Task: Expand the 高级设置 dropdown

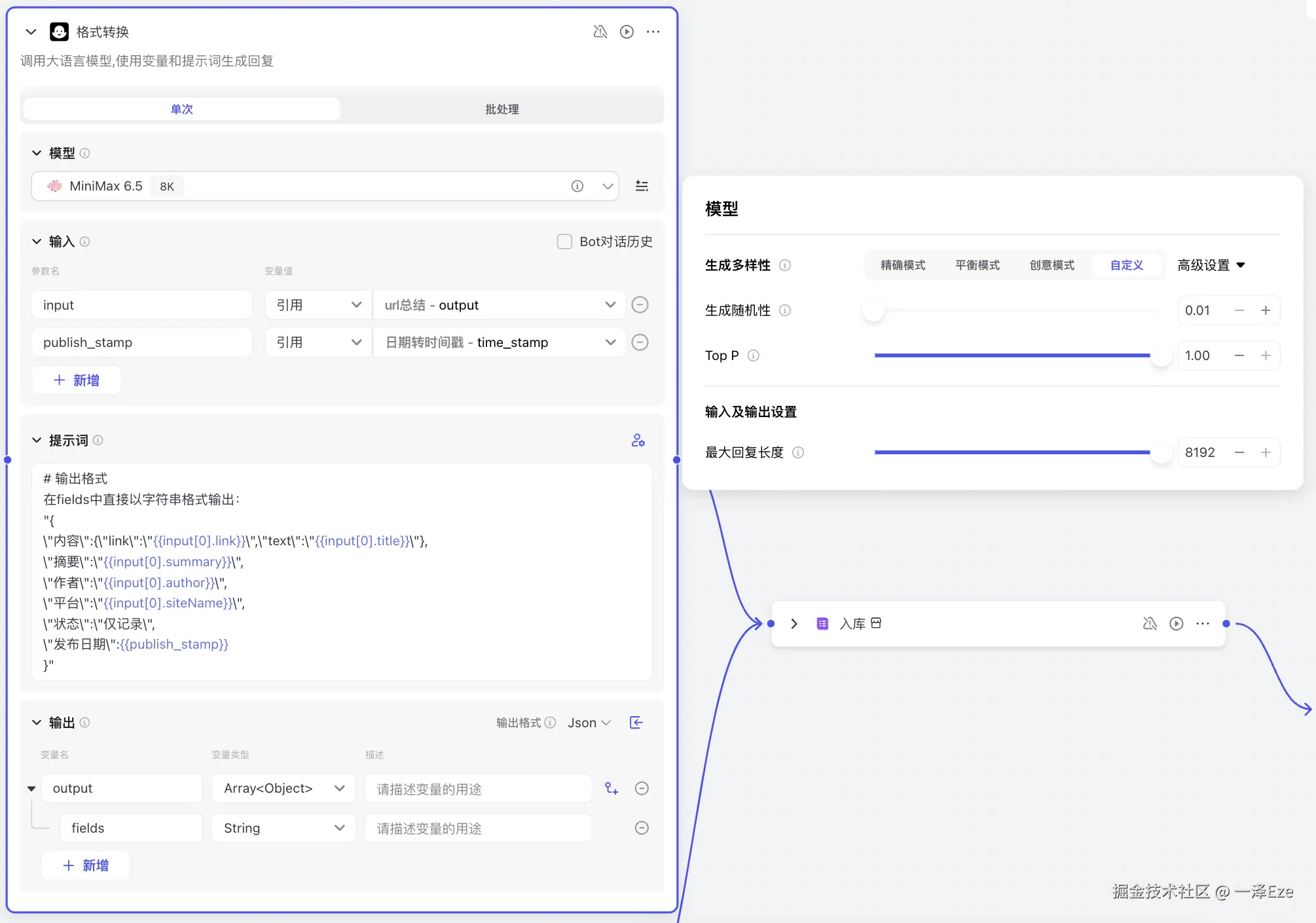Action: (1211, 265)
